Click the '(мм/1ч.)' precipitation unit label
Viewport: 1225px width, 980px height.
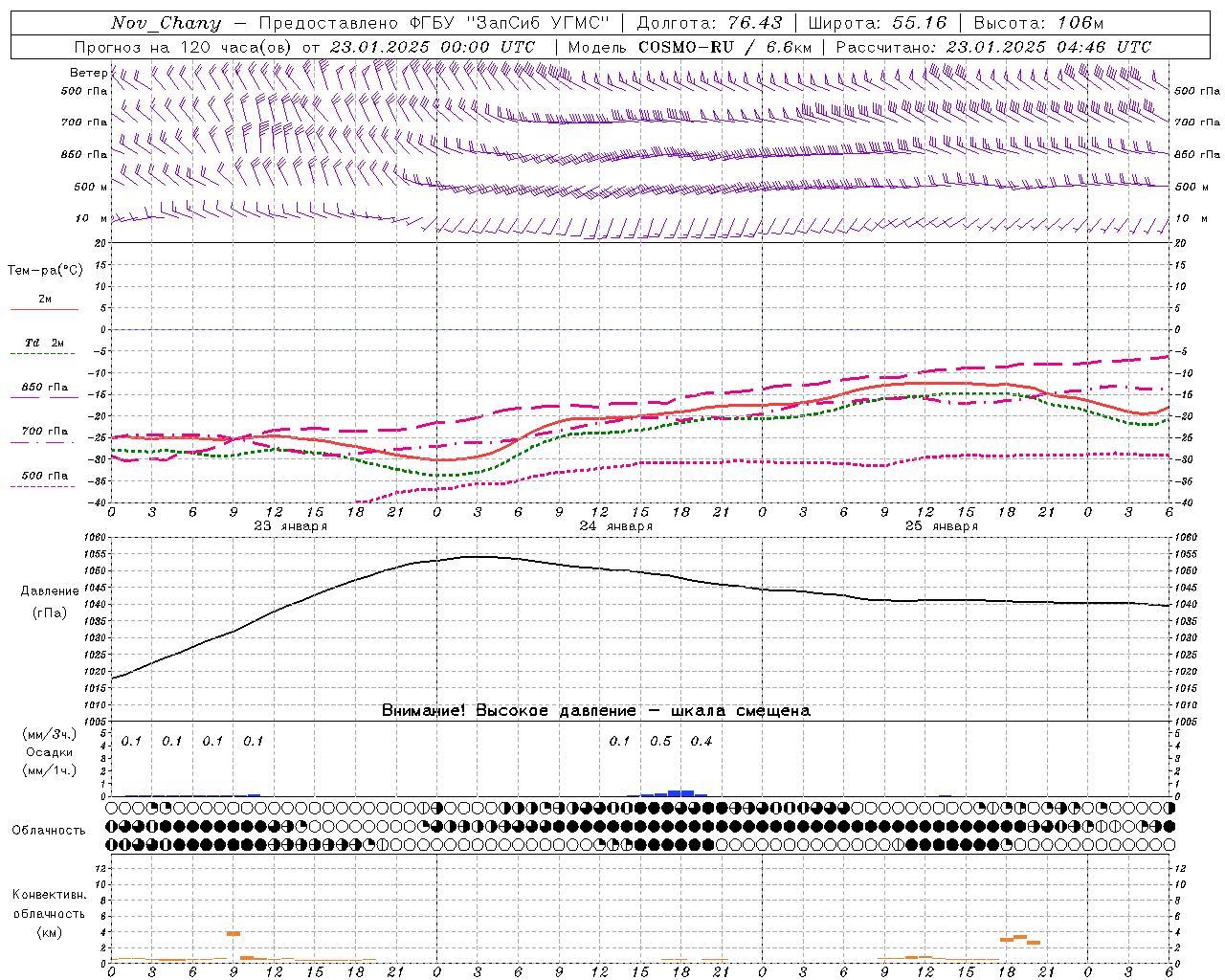50,770
